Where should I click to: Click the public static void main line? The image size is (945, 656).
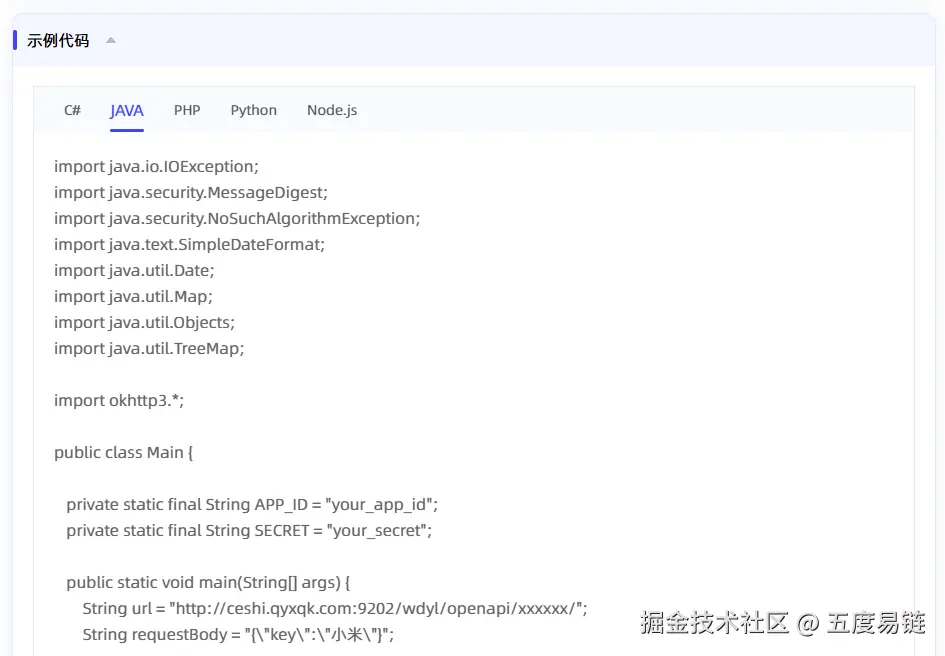(208, 582)
